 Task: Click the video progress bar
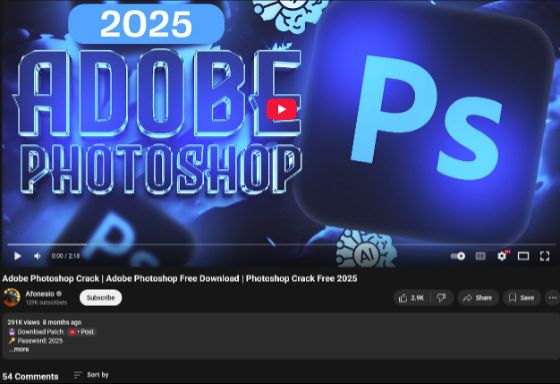click(281, 245)
